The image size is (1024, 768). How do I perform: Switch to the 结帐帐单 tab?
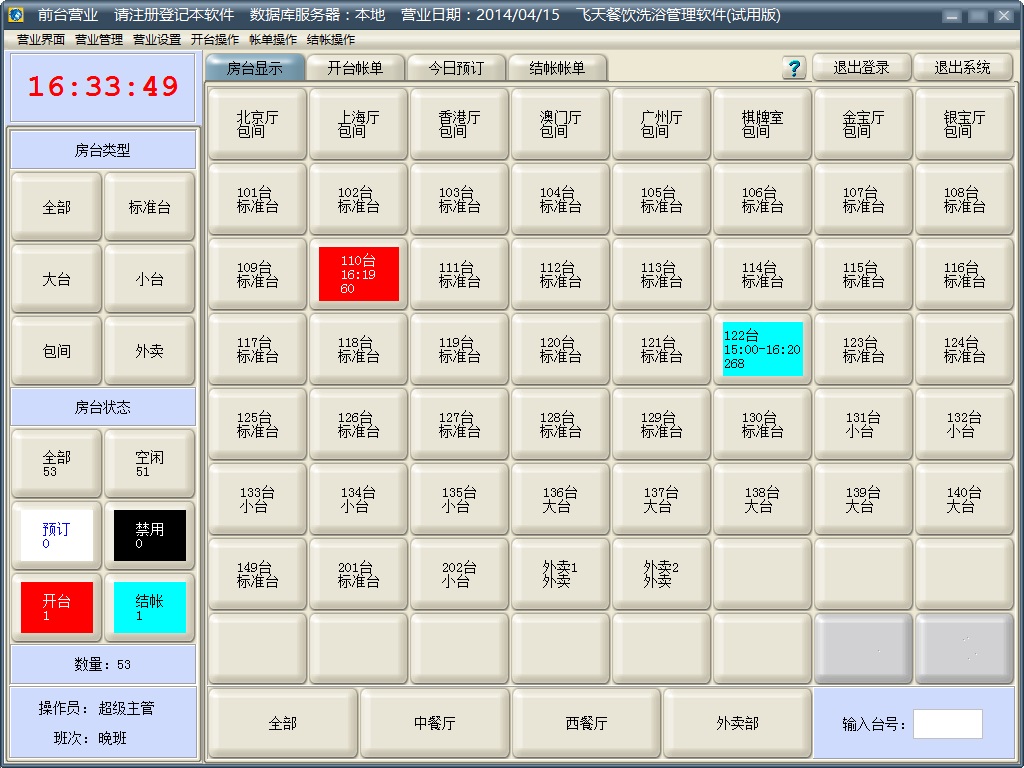click(x=557, y=68)
